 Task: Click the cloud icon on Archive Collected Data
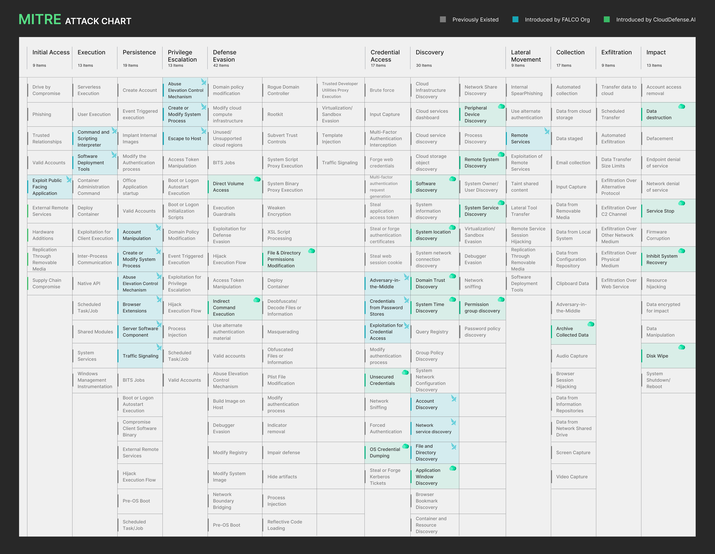tap(590, 324)
